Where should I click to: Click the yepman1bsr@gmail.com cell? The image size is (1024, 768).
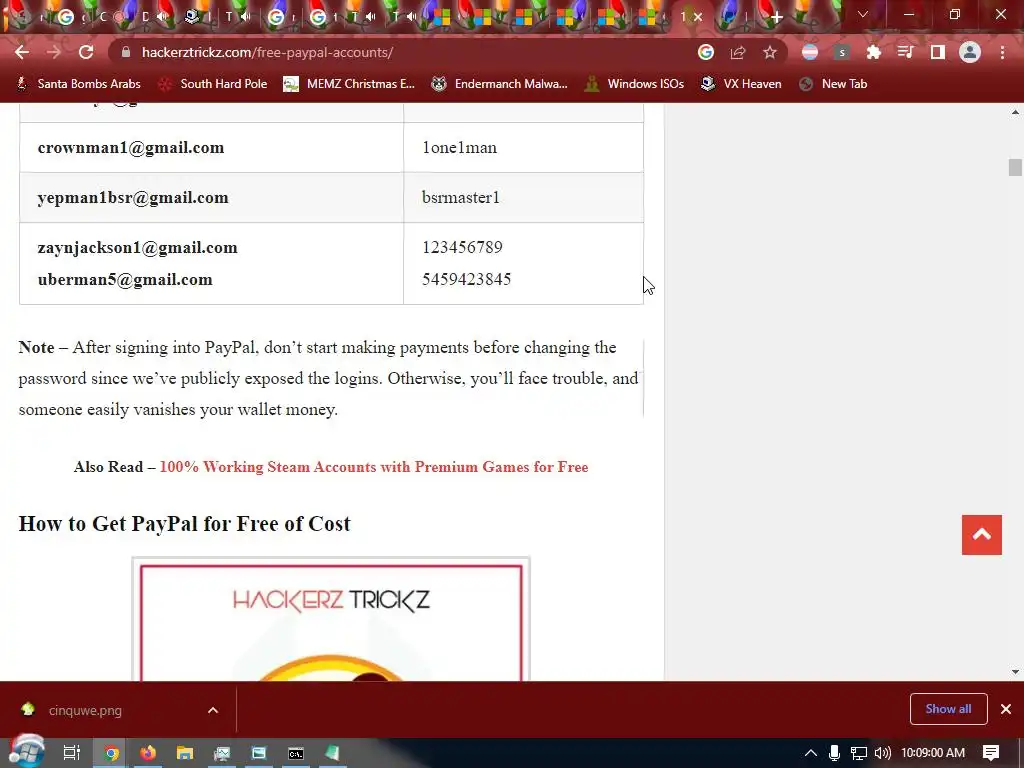click(x=212, y=197)
